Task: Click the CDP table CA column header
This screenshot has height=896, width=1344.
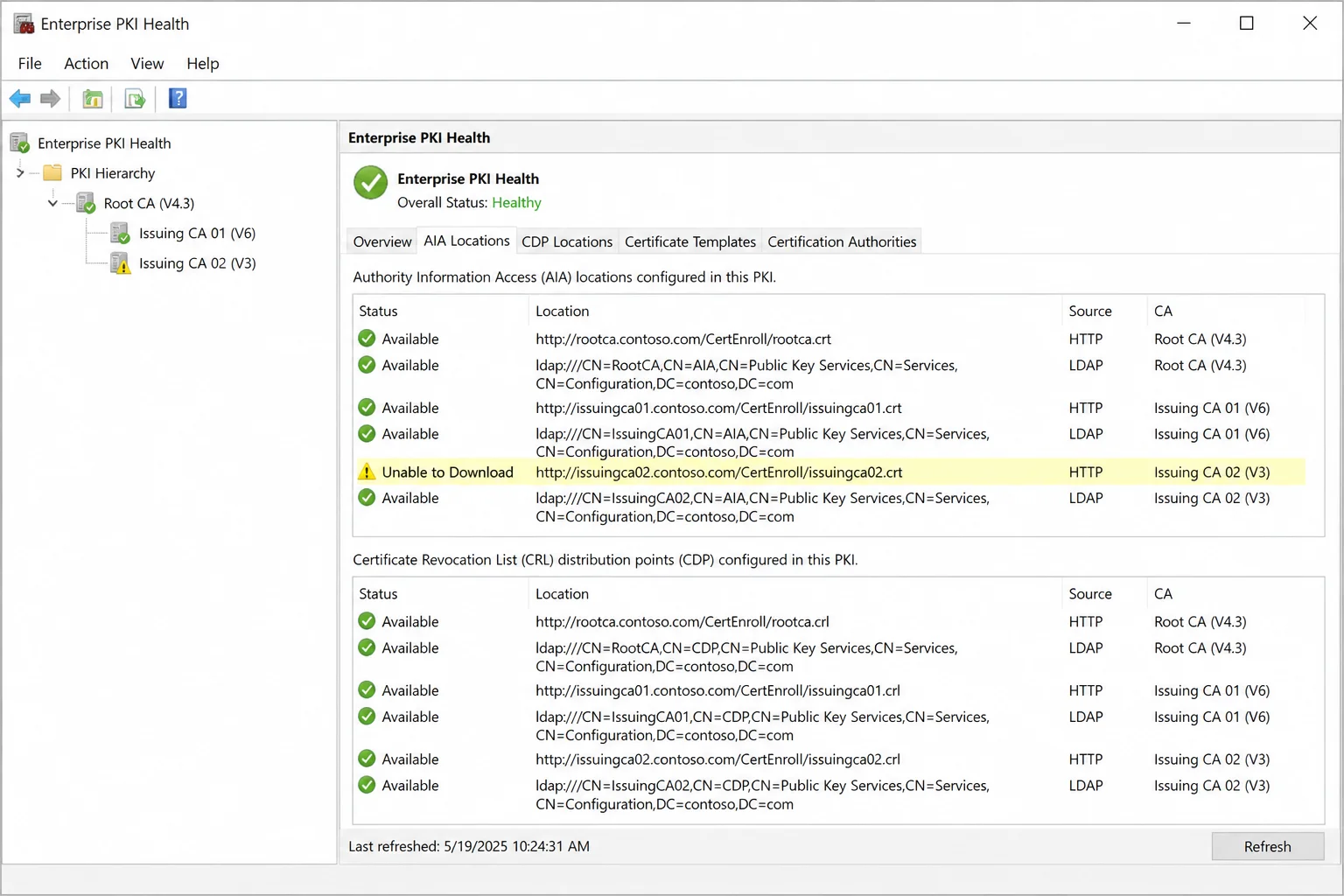Action: click(1226, 593)
